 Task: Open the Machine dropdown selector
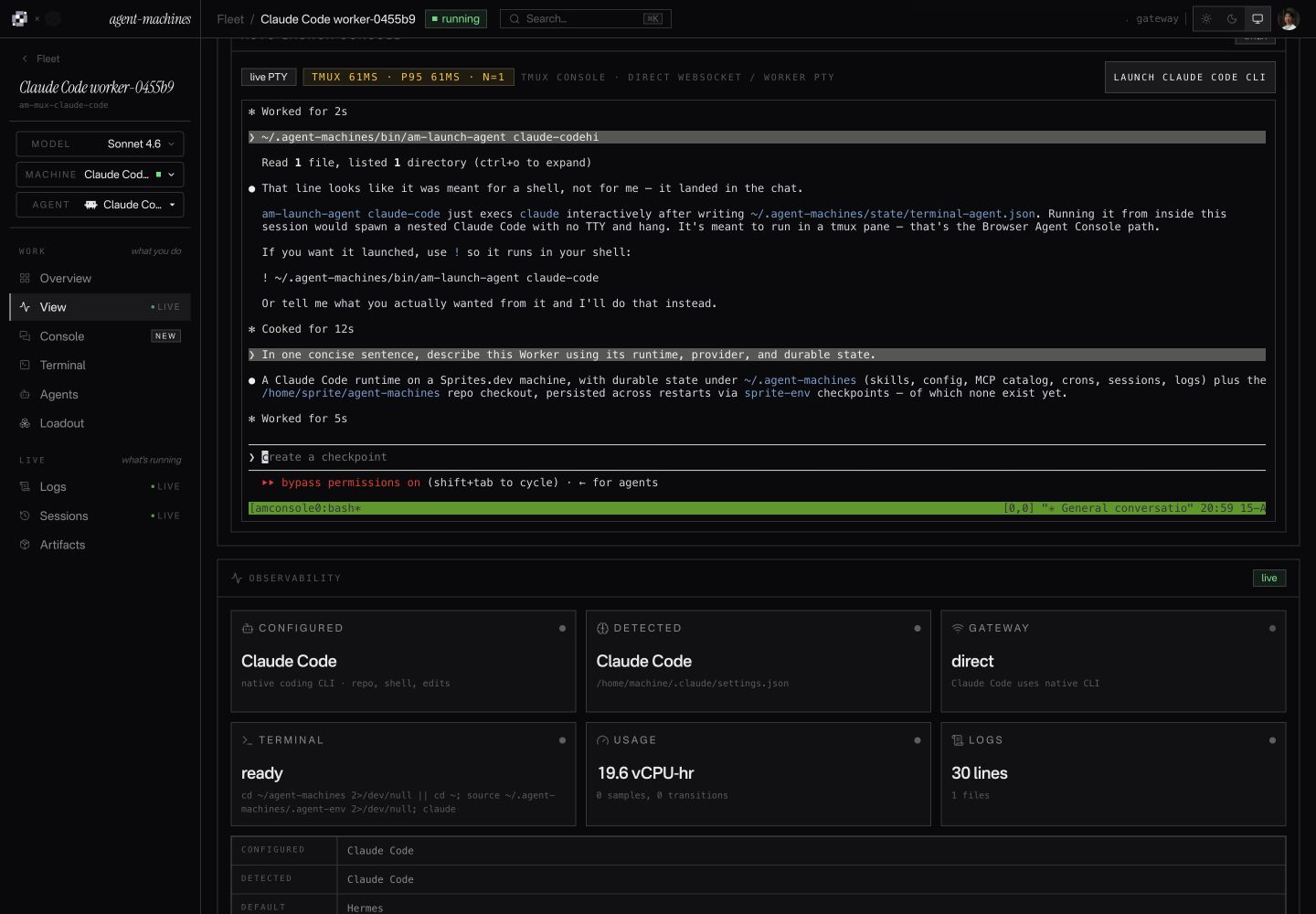coord(100,175)
